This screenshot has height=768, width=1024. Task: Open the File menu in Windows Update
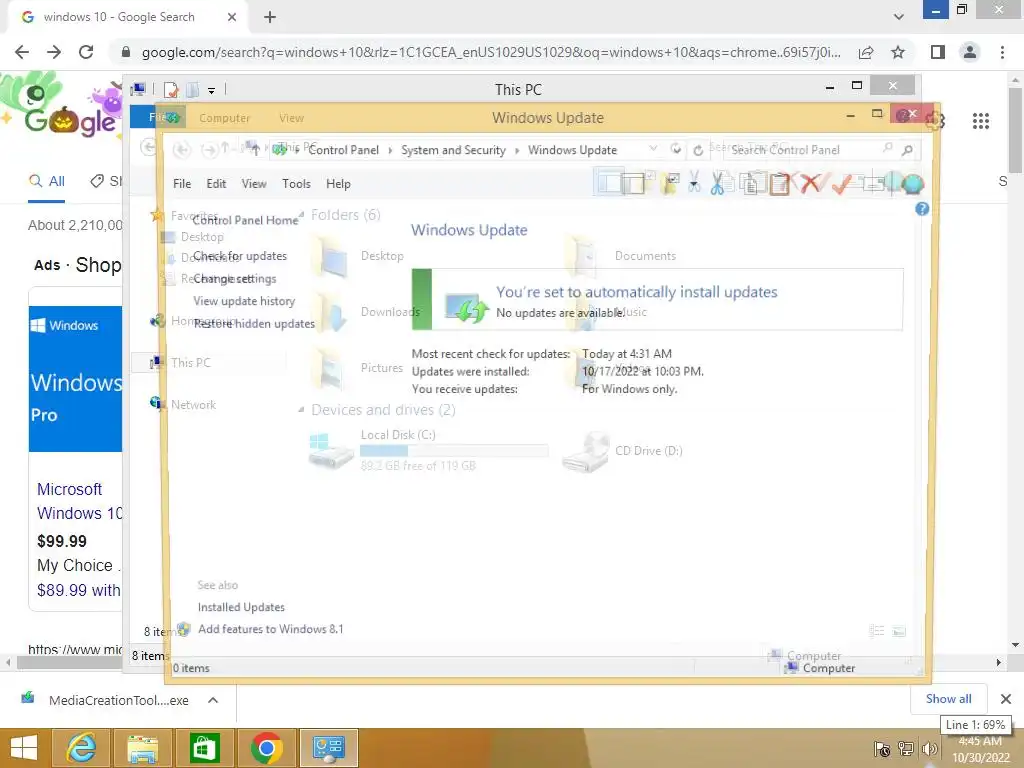(x=182, y=184)
